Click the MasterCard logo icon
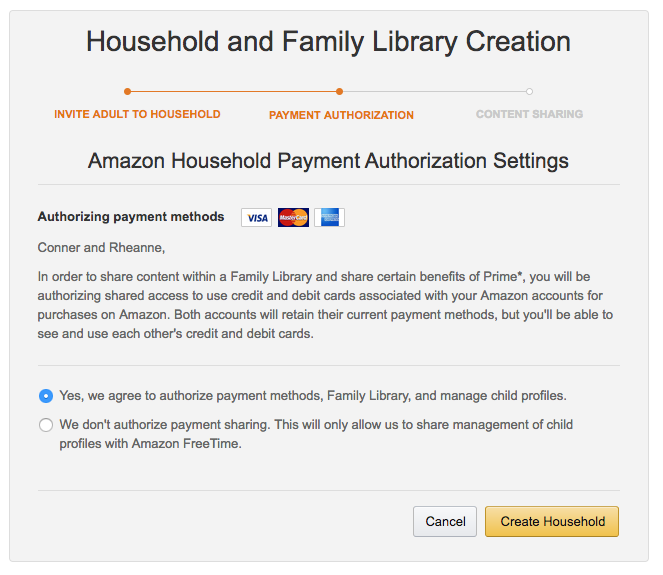 click(x=293, y=217)
